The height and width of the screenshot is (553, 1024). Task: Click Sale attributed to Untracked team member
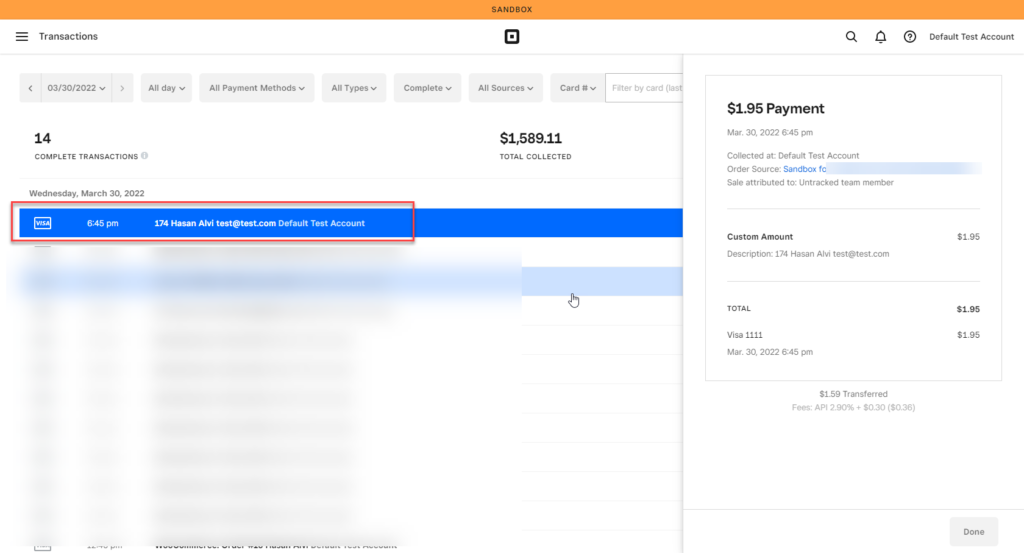(810, 183)
